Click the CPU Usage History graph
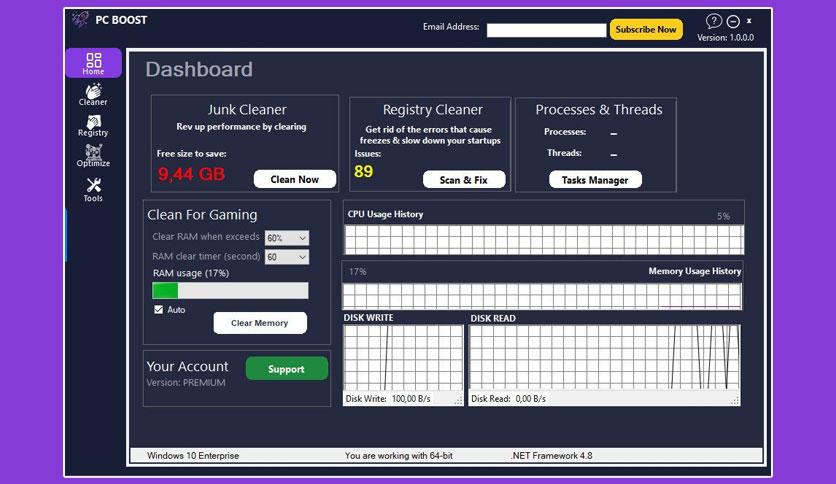 tap(544, 239)
